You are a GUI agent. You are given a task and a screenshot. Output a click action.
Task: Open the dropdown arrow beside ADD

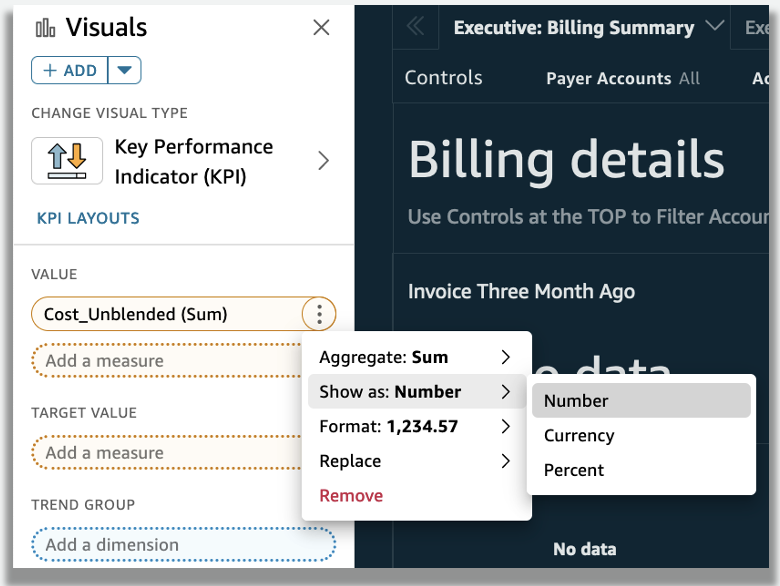pyautogui.click(x=124, y=70)
